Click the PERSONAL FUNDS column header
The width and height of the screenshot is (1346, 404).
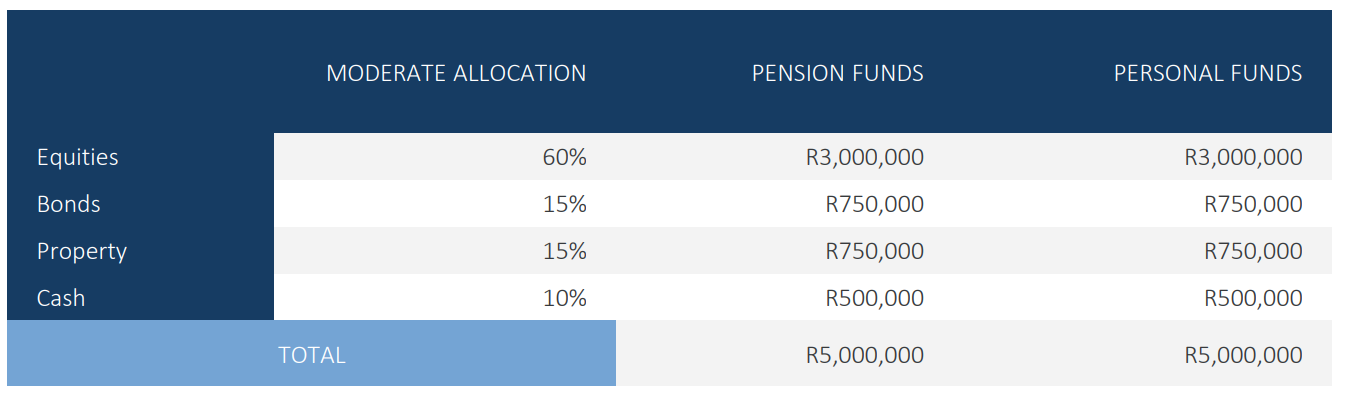click(x=1208, y=73)
